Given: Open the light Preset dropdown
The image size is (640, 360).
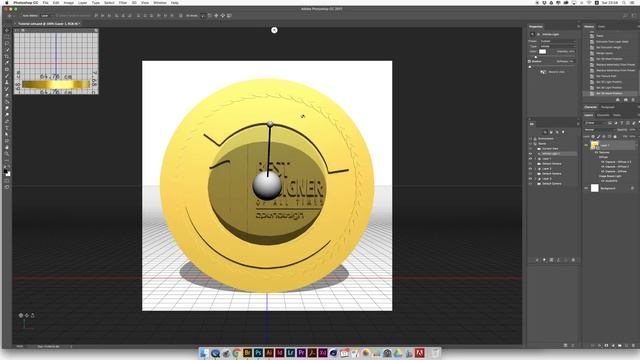Looking at the screenshot, I should click(x=558, y=41).
